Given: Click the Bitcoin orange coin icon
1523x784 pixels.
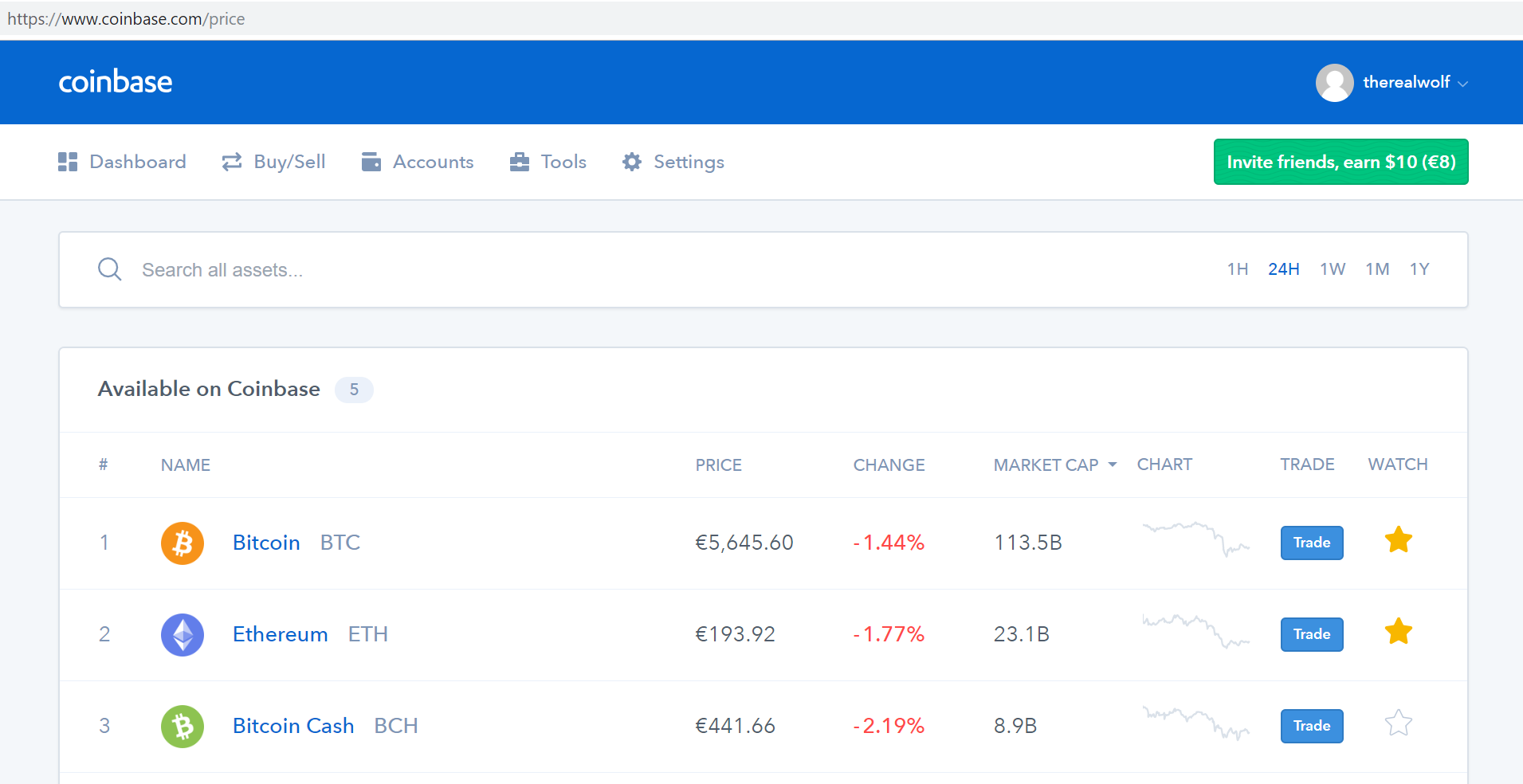Looking at the screenshot, I should [183, 543].
